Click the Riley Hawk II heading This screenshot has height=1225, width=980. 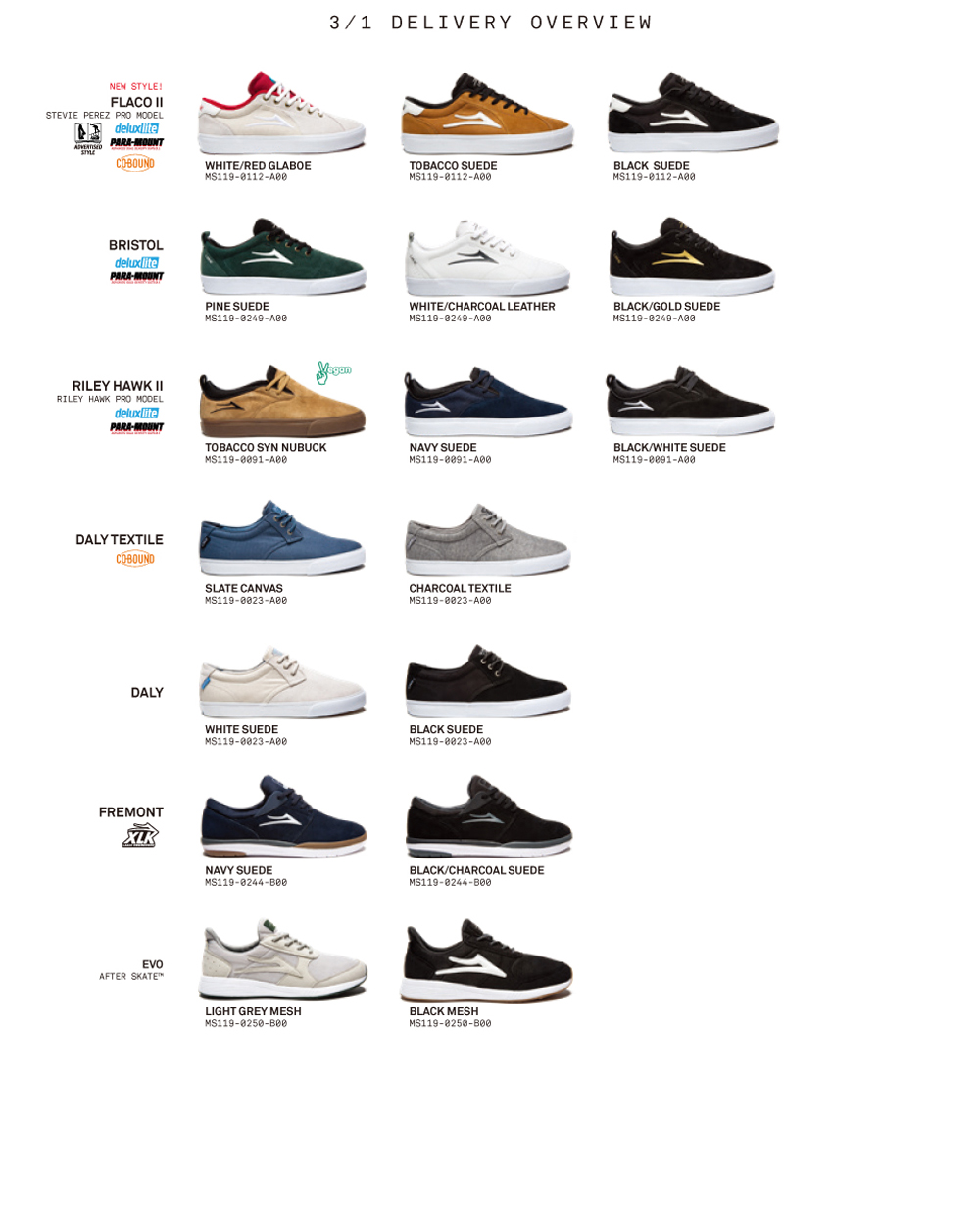coord(118,386)
